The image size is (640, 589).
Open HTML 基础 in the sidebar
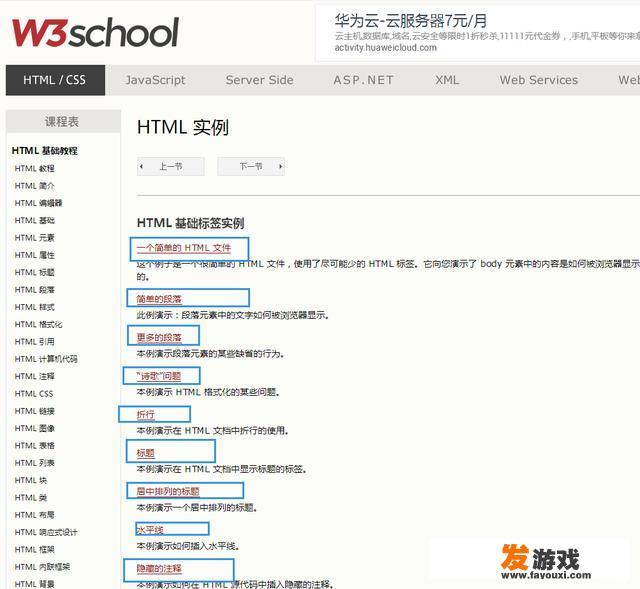[x=35, y=220]
